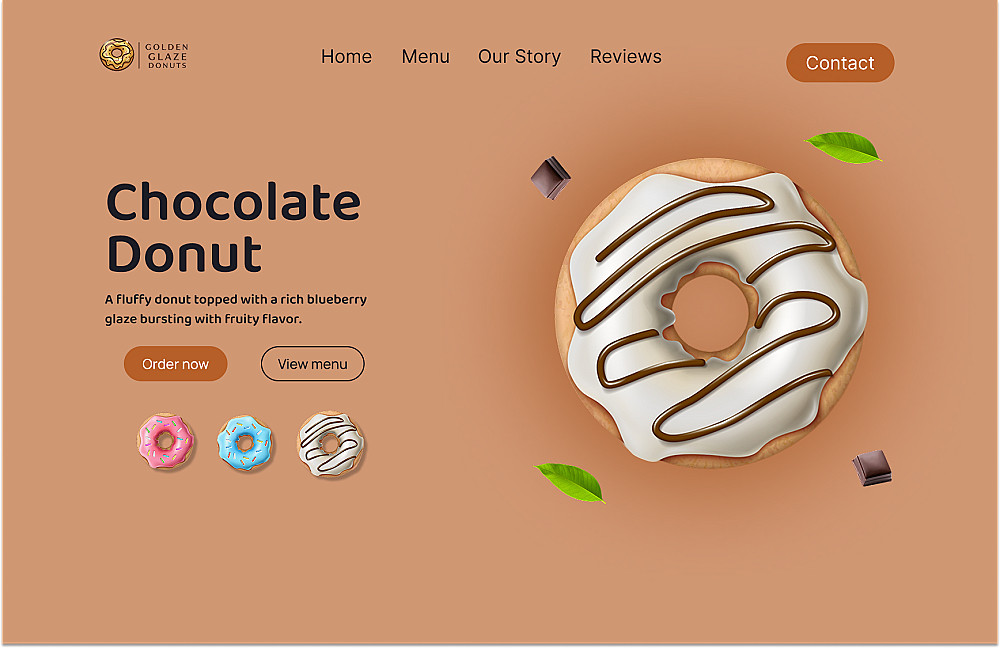Click the Chocolate Donut headline
The image size is (1000, 648).
point(233,227)
